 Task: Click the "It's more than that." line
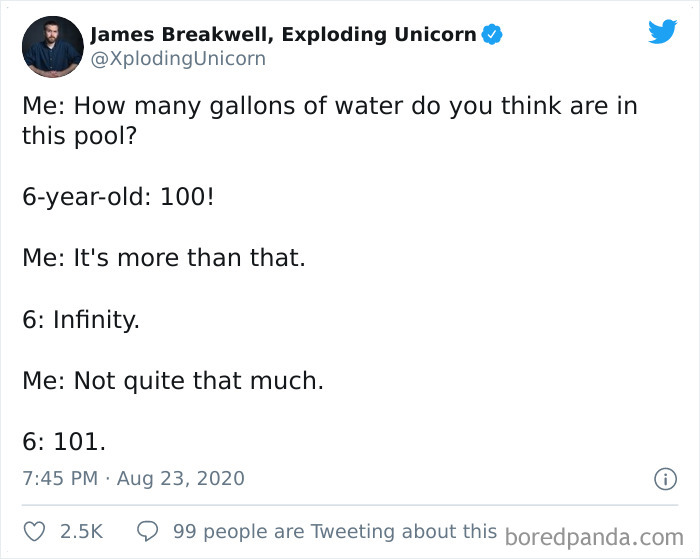pyautogui.click(x=163, y=257)
